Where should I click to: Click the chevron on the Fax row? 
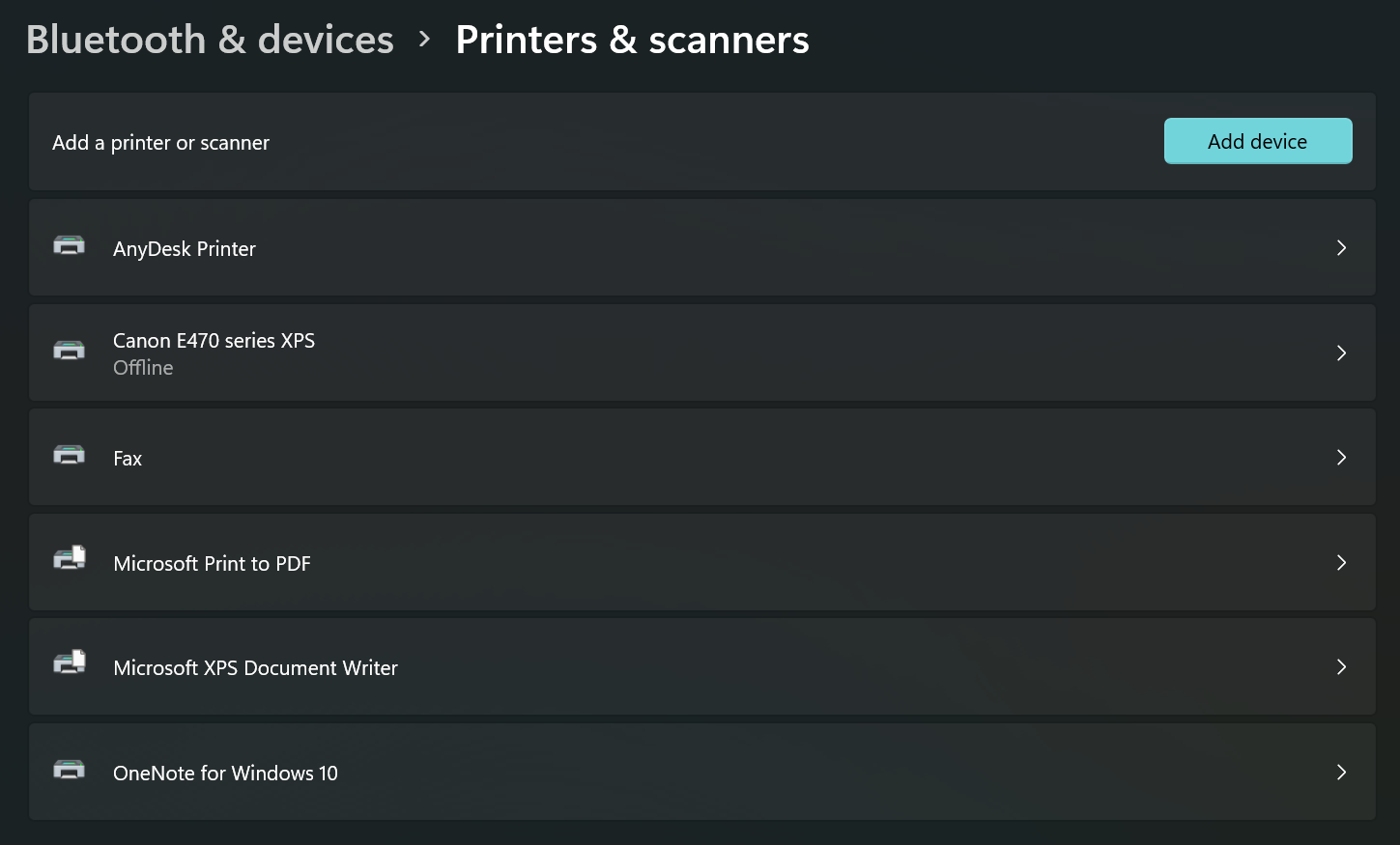click(1341, 458)
